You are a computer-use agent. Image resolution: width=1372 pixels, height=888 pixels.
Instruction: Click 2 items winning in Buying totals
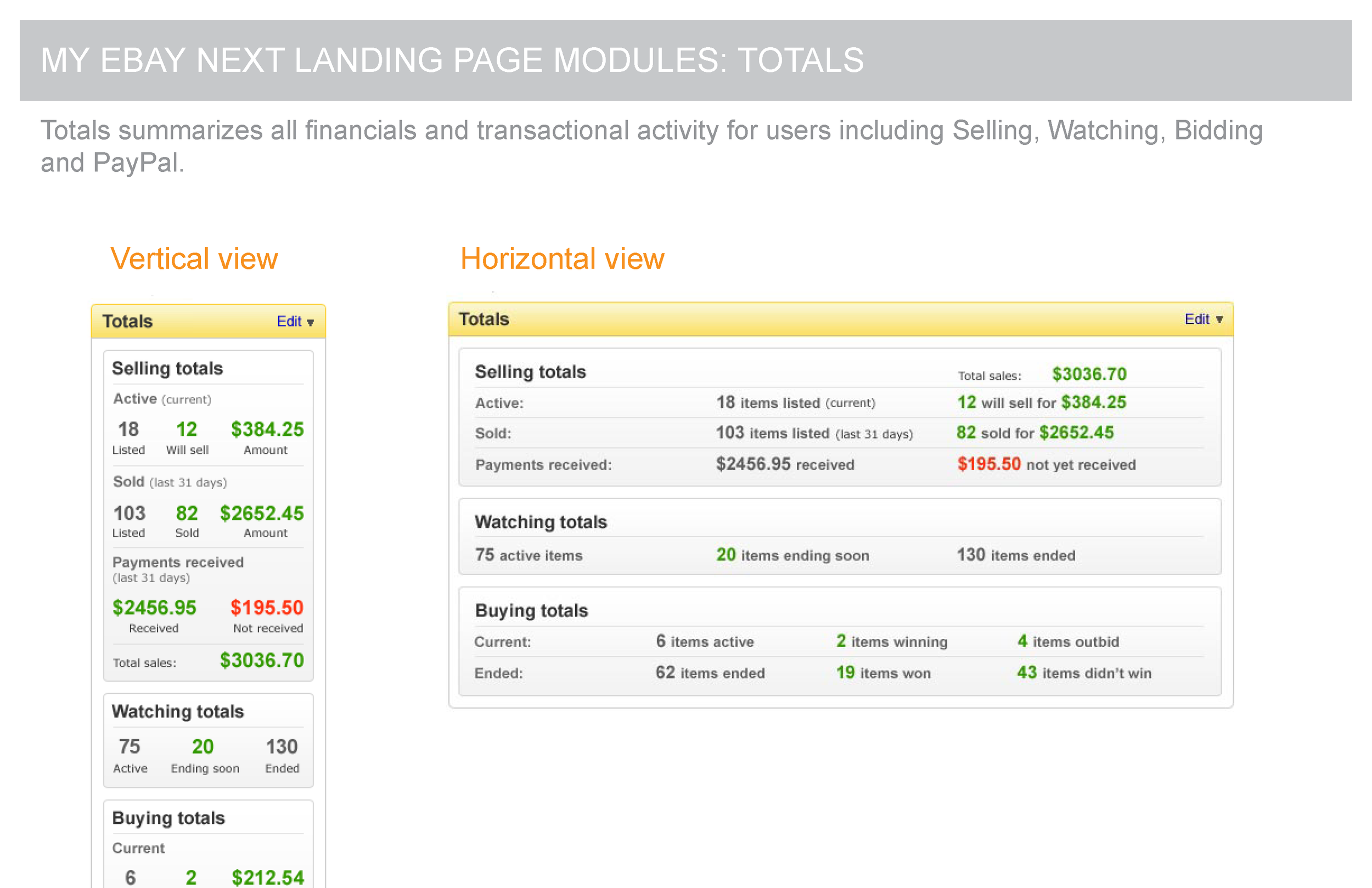coord(891,641)
